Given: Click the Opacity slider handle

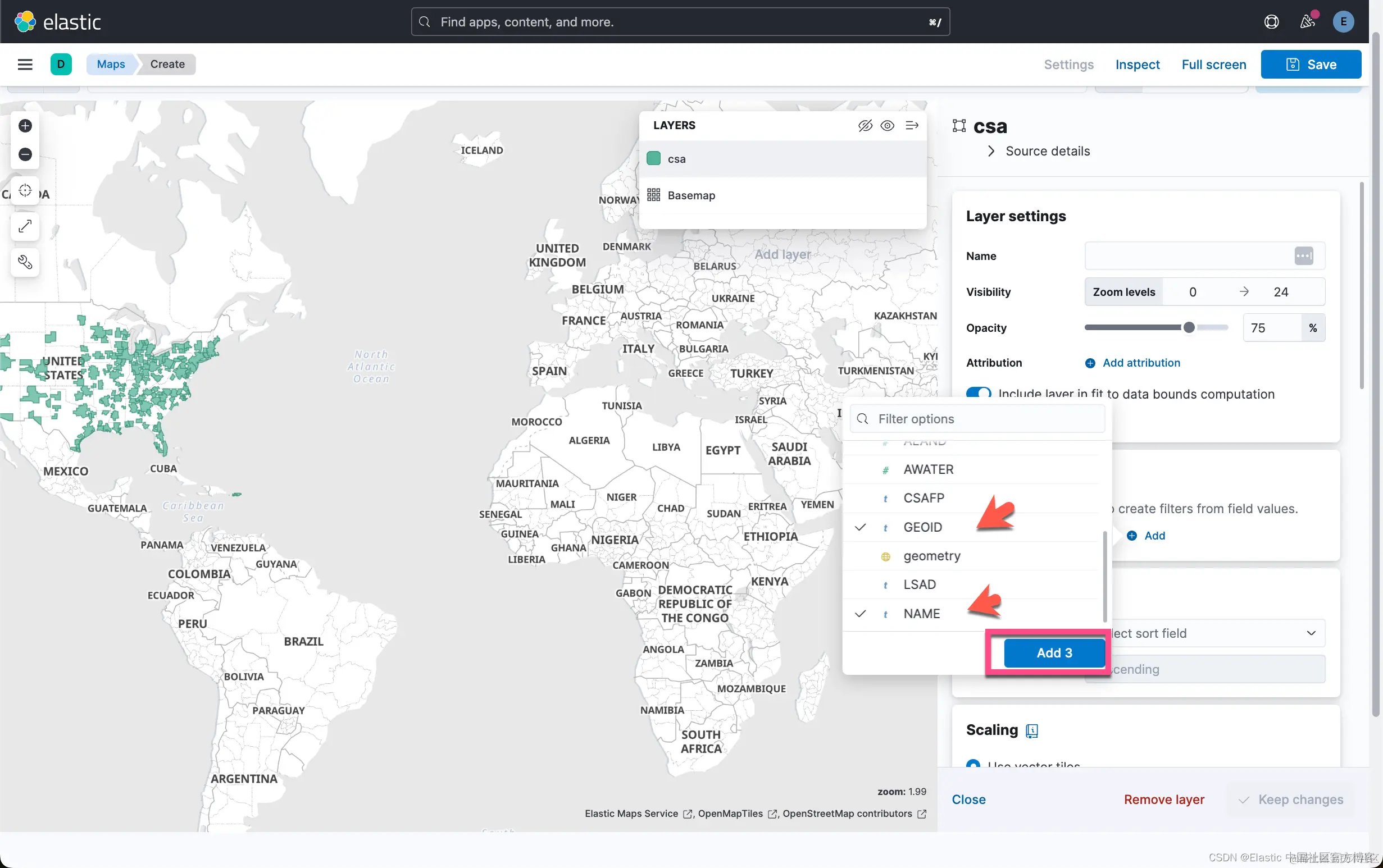Looking at the screenshot, I should tap(1189, 327).
